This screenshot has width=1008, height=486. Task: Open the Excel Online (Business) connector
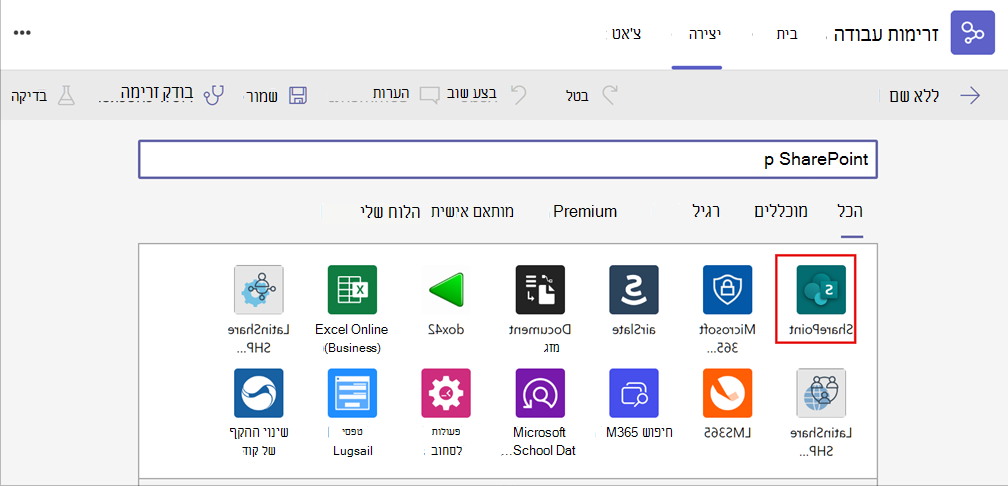(x=352, y=289)
